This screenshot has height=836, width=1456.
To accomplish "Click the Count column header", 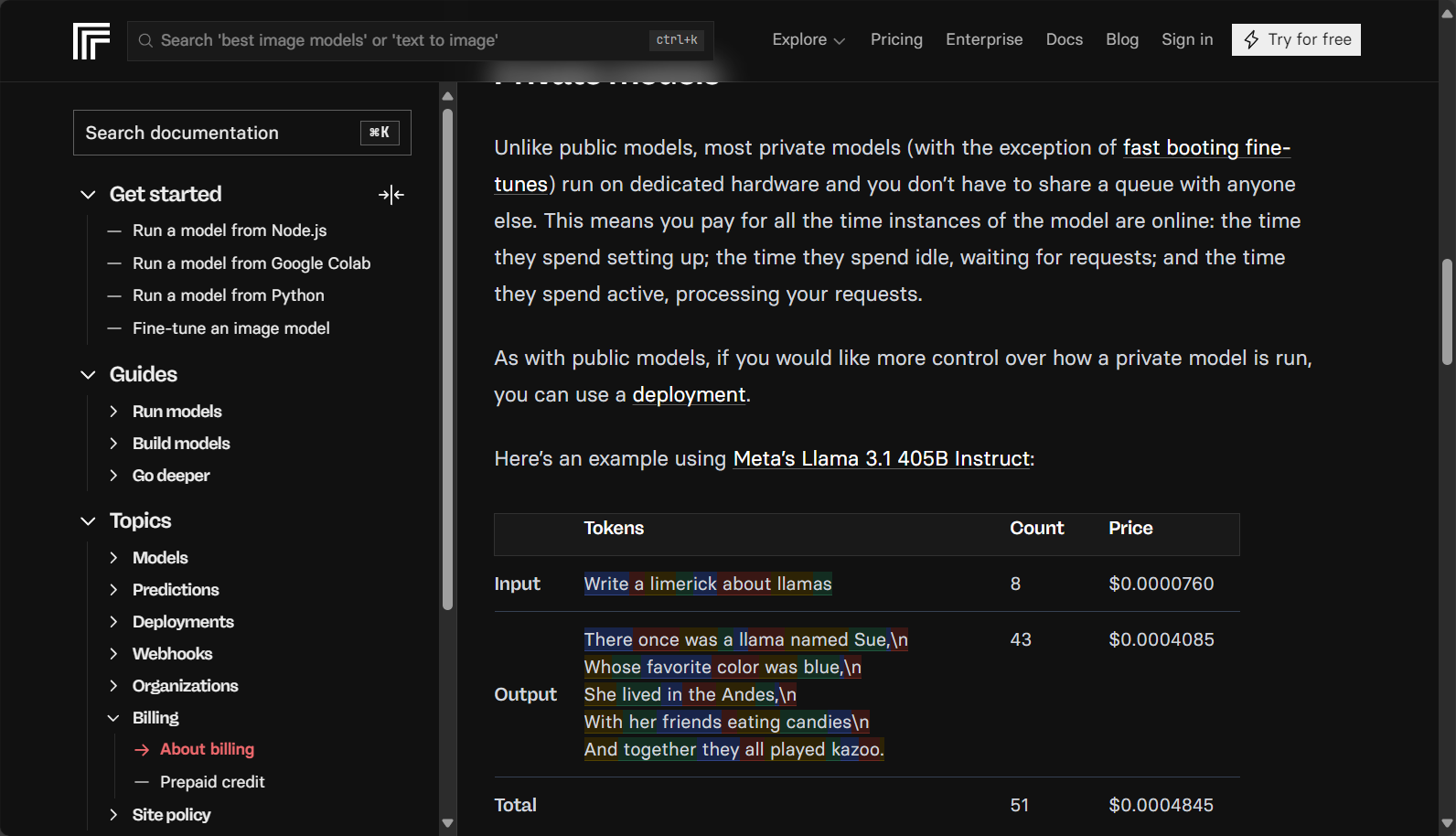I will pyautogui.click(x=1036, y=528).
